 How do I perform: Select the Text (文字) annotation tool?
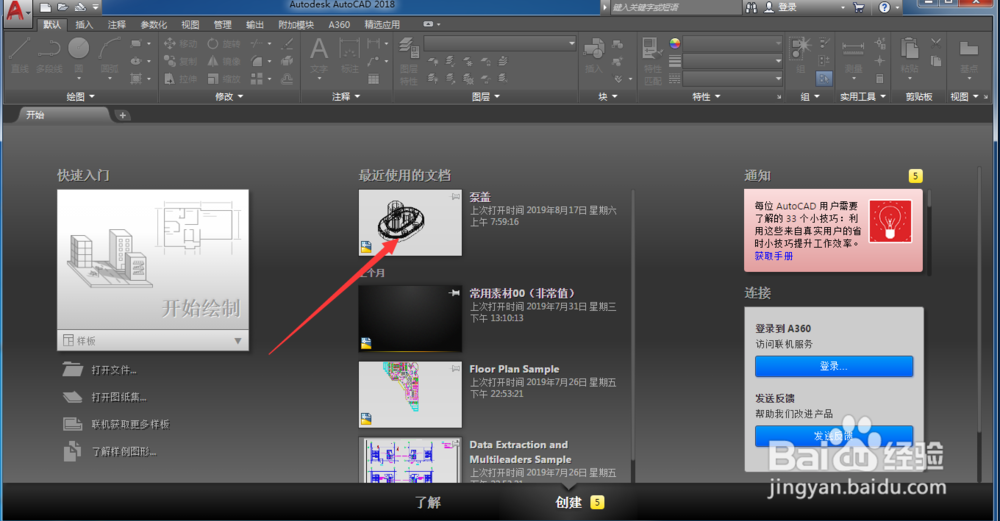point(319,56)
